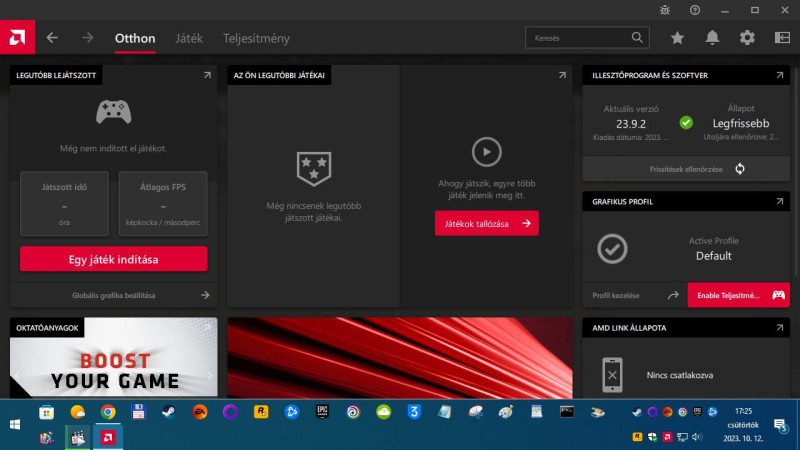The image size is (800, 450).
Task: Expand the Az Ön legutóbbi játékai panel
Action: click(562, 75)
